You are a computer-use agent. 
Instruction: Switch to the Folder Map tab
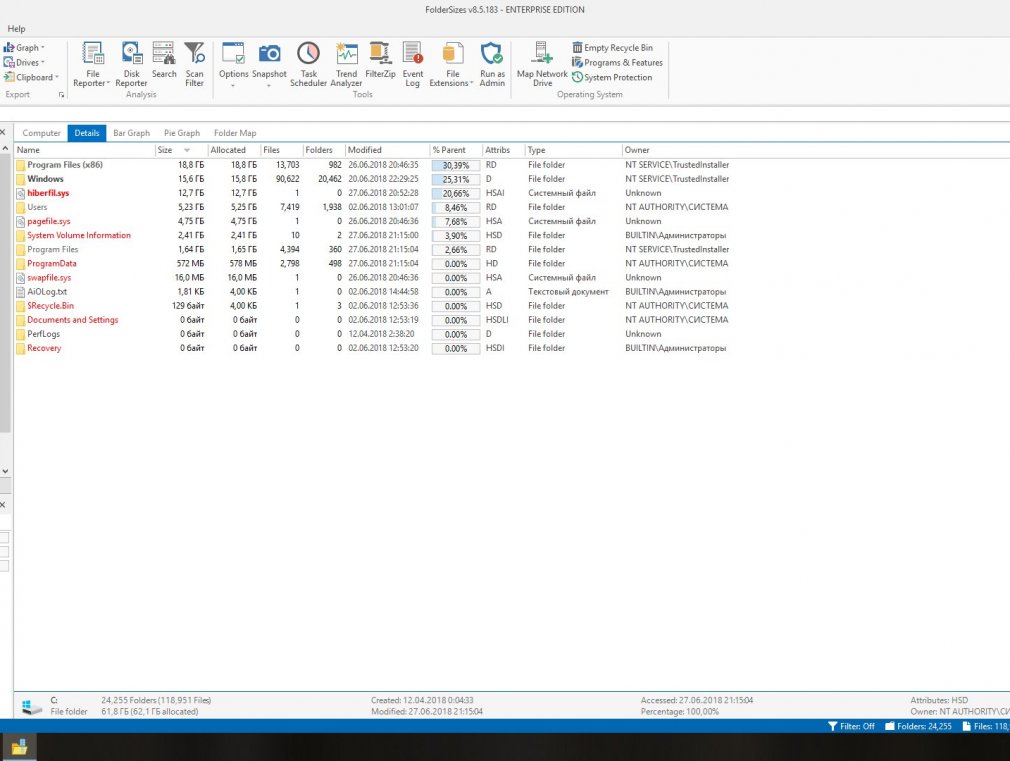pos(234,133)
